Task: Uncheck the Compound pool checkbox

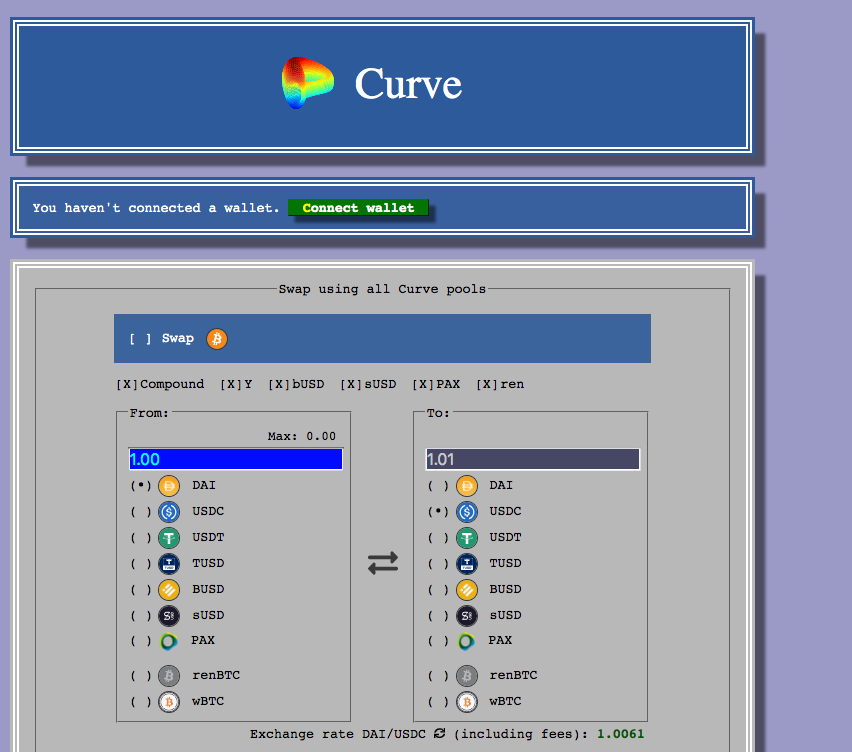Action: (127, 384)
